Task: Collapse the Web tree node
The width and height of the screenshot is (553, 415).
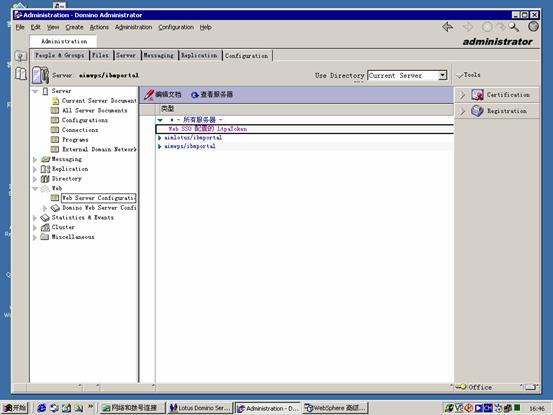Action: point(35,189)
